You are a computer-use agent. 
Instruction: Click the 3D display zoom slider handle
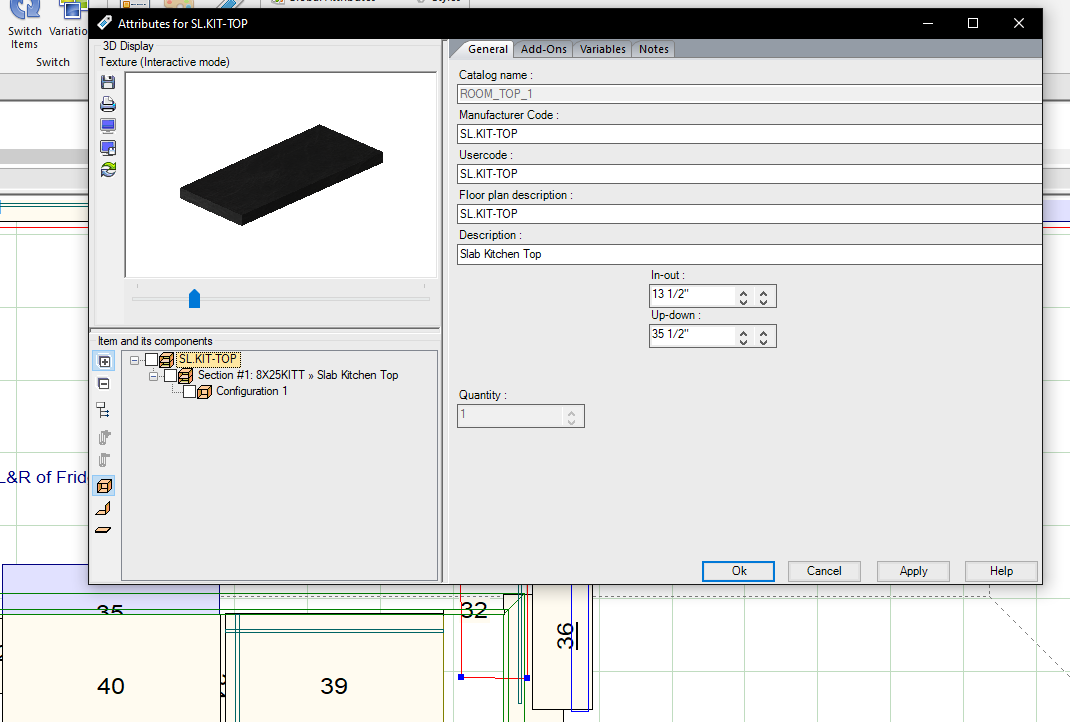coord(195,298)
